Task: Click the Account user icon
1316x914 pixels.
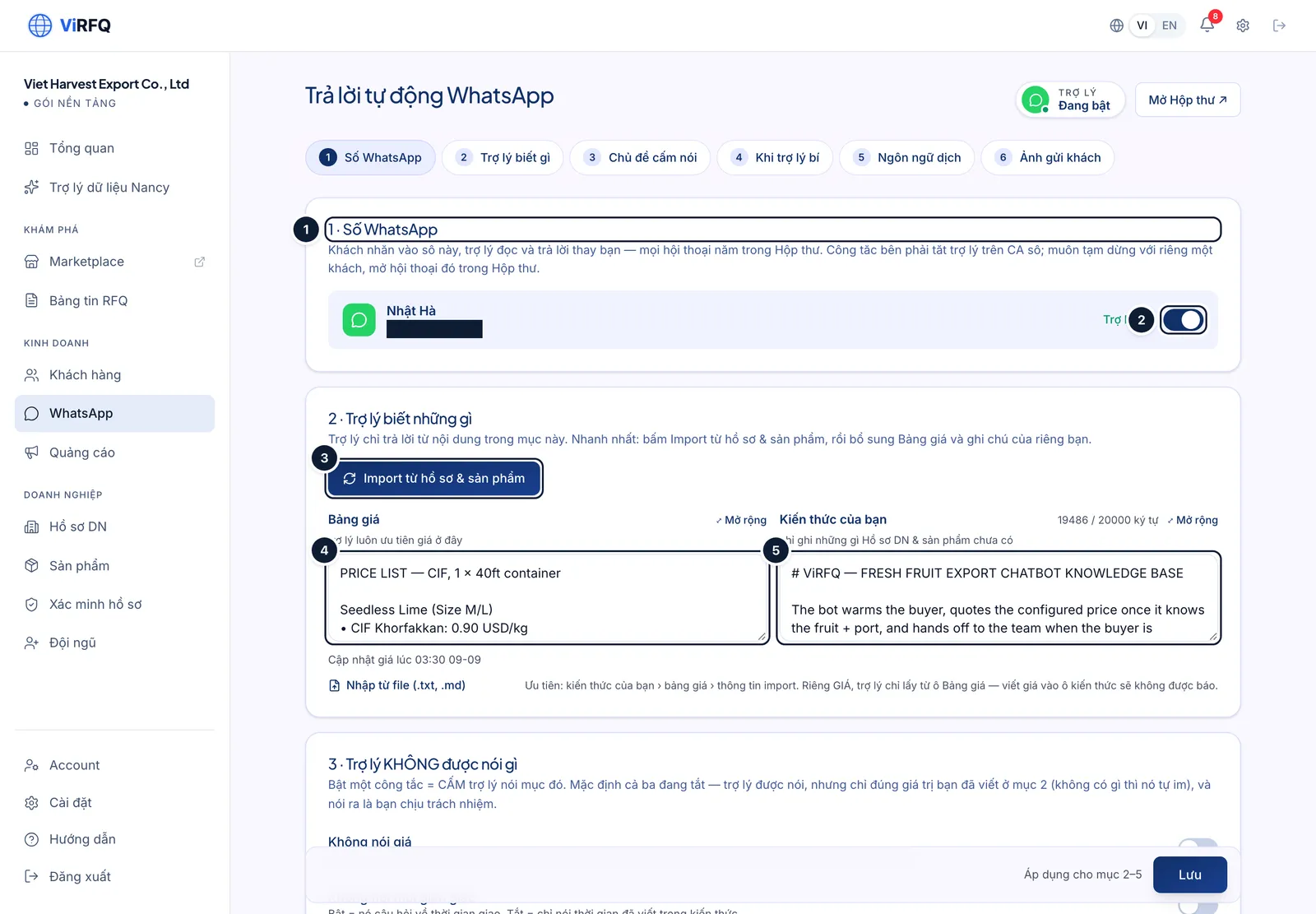Action: (x=31, y=765)
